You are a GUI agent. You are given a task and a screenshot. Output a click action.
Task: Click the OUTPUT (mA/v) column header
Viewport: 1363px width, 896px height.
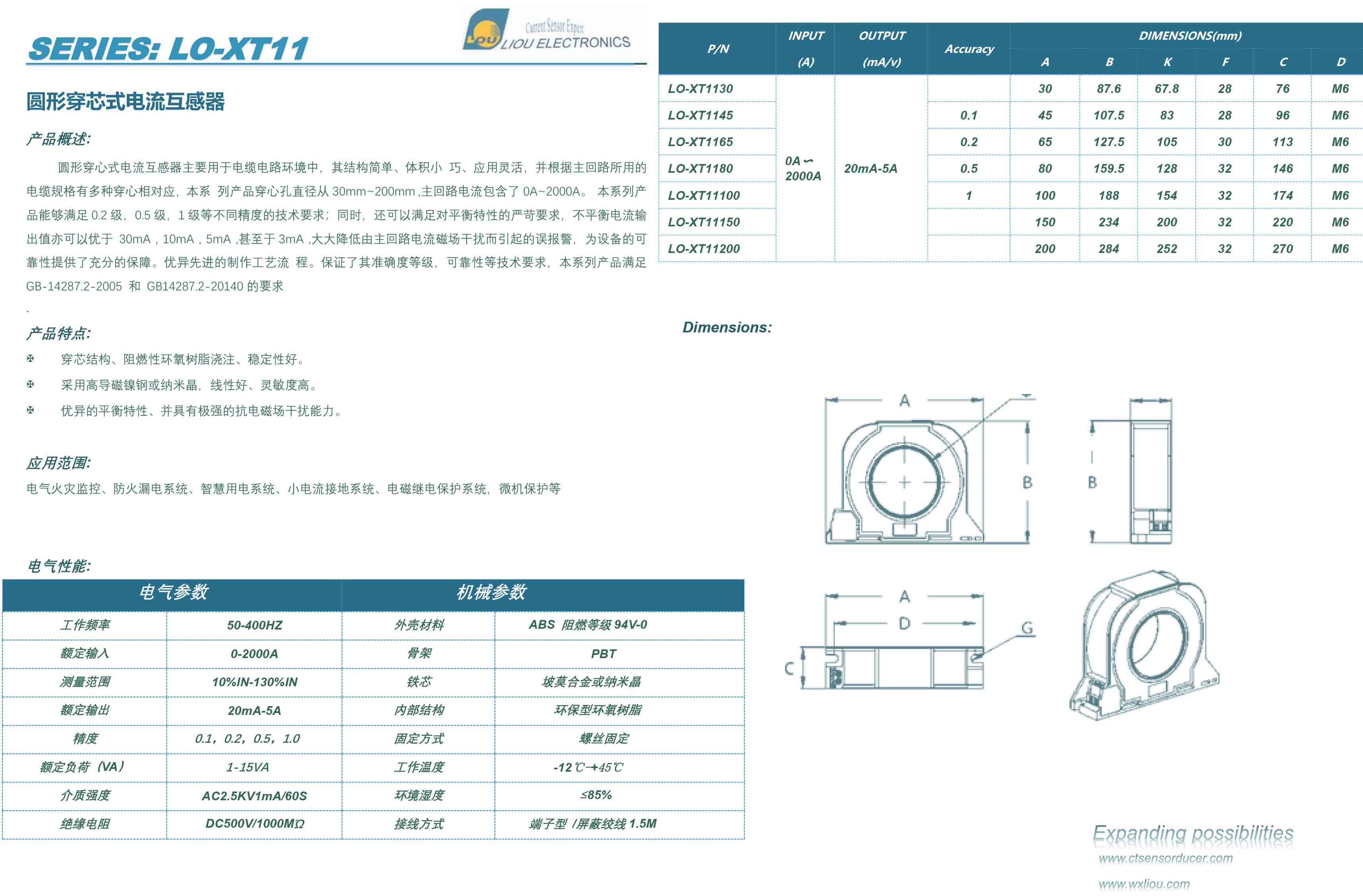coord(881,49)
